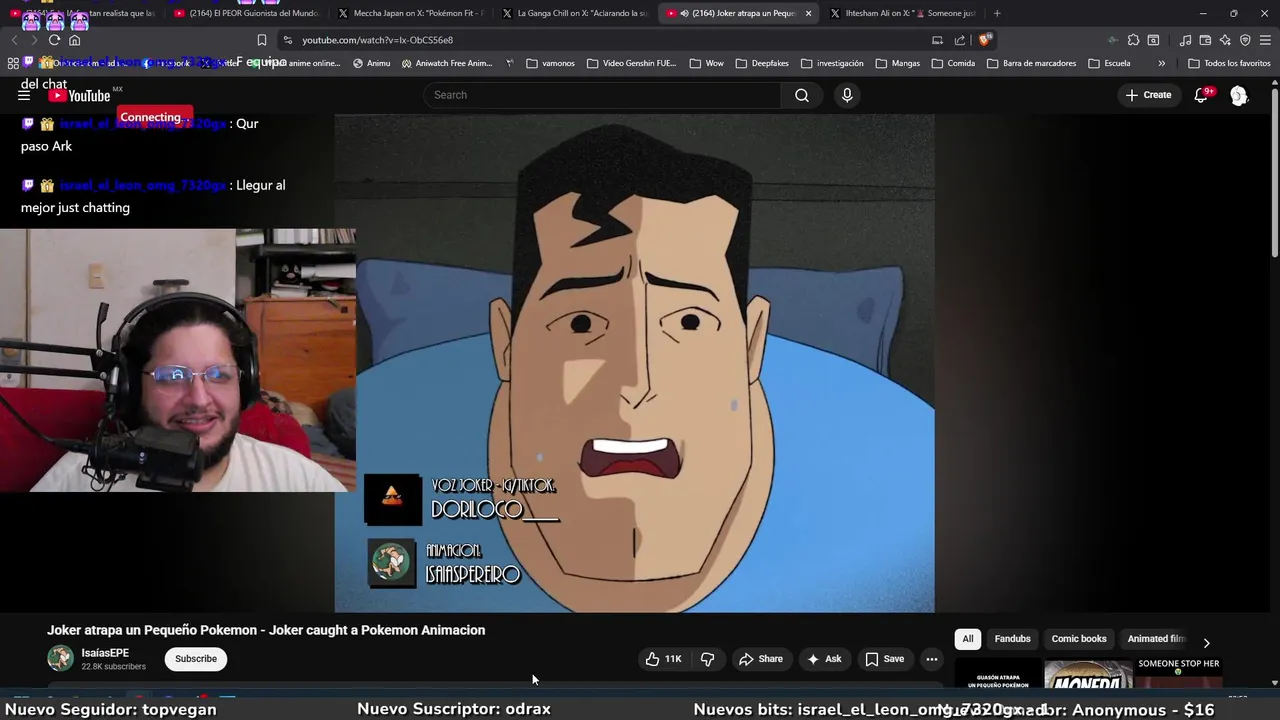
Task: Switch to El PEOR Guionista del Mundo tab
Action: pyautogui.click(x=245, y=13)
